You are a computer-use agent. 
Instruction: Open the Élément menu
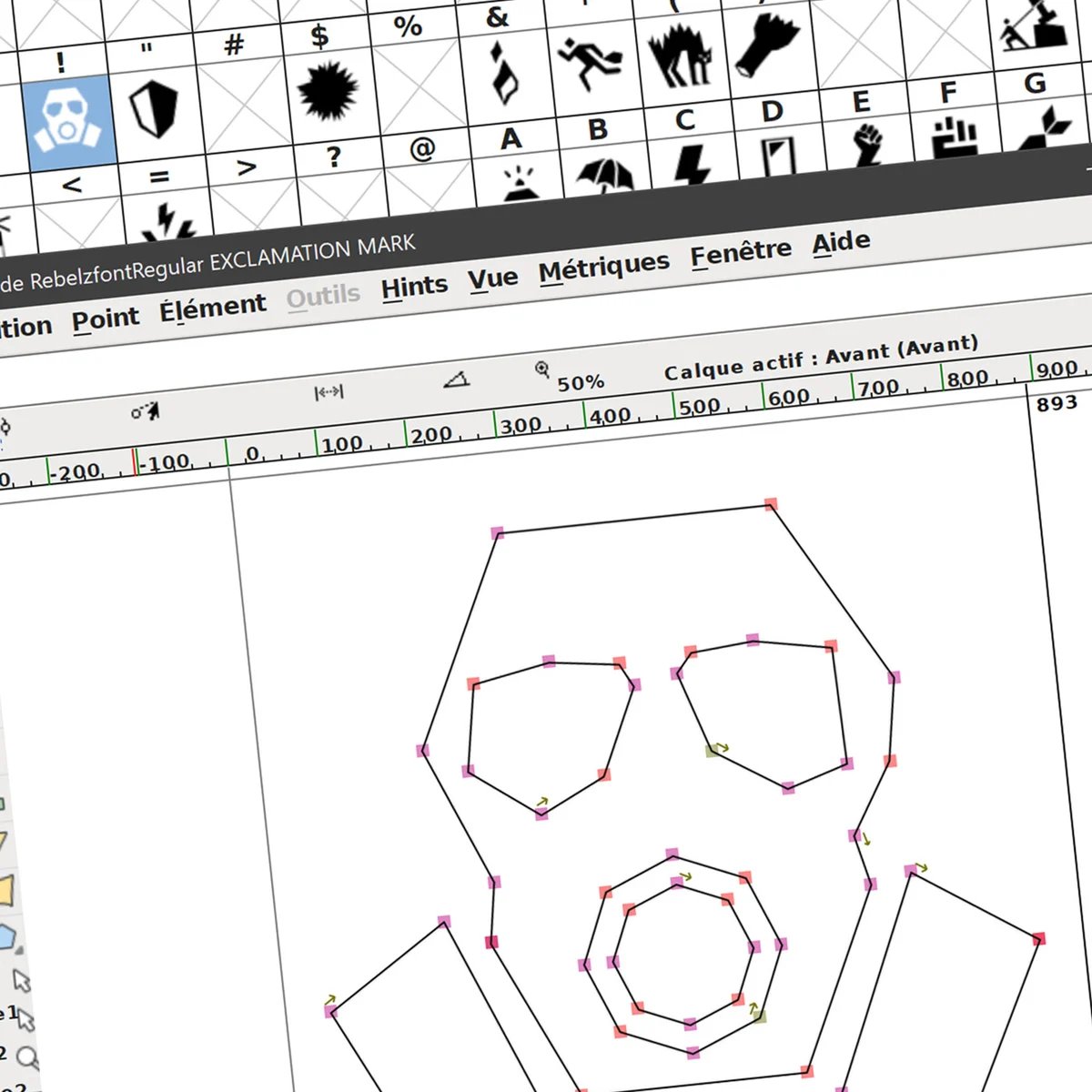(213, 308)
